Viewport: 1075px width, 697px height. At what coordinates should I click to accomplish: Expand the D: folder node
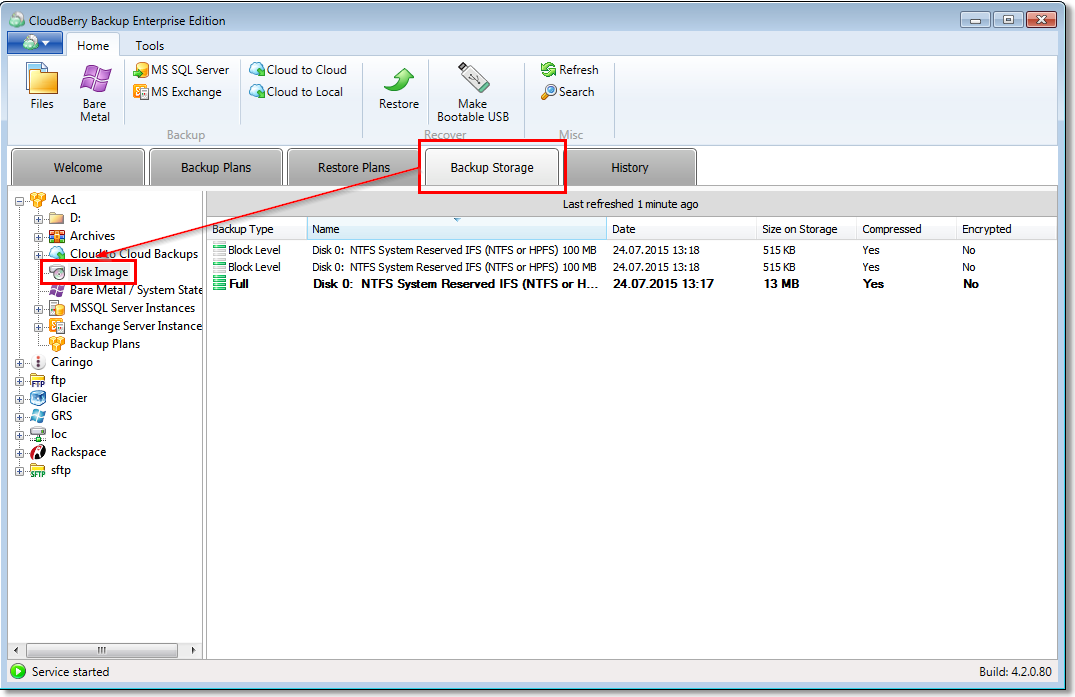(x=39, y=219)
